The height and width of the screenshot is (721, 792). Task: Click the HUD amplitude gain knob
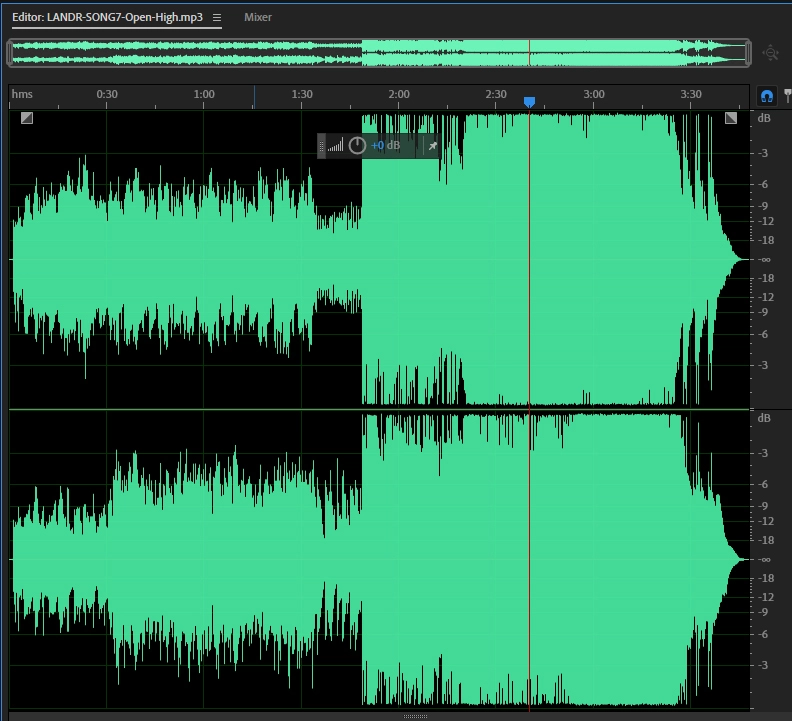[357, 146]
